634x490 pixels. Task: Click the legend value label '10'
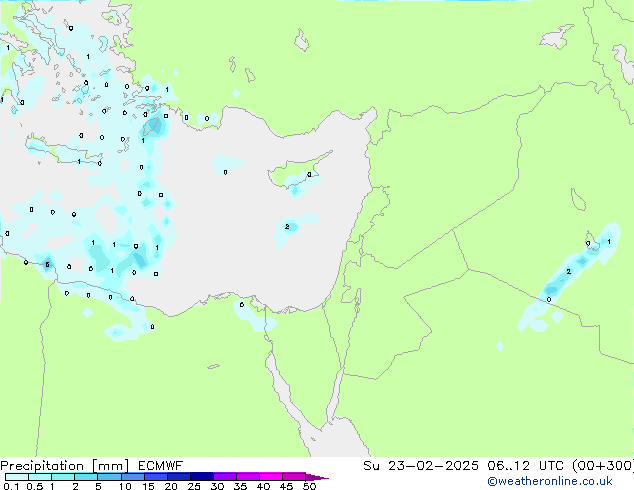tap(125, 486)
